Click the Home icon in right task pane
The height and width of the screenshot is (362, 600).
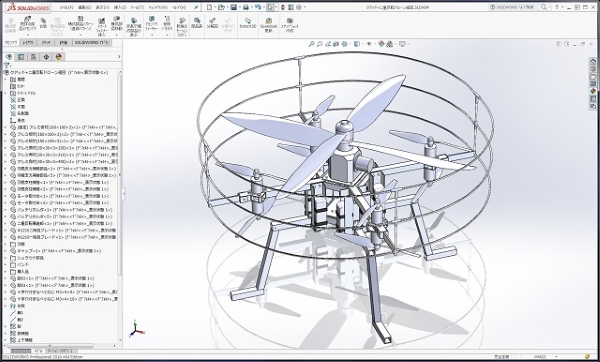click(593, 61)
